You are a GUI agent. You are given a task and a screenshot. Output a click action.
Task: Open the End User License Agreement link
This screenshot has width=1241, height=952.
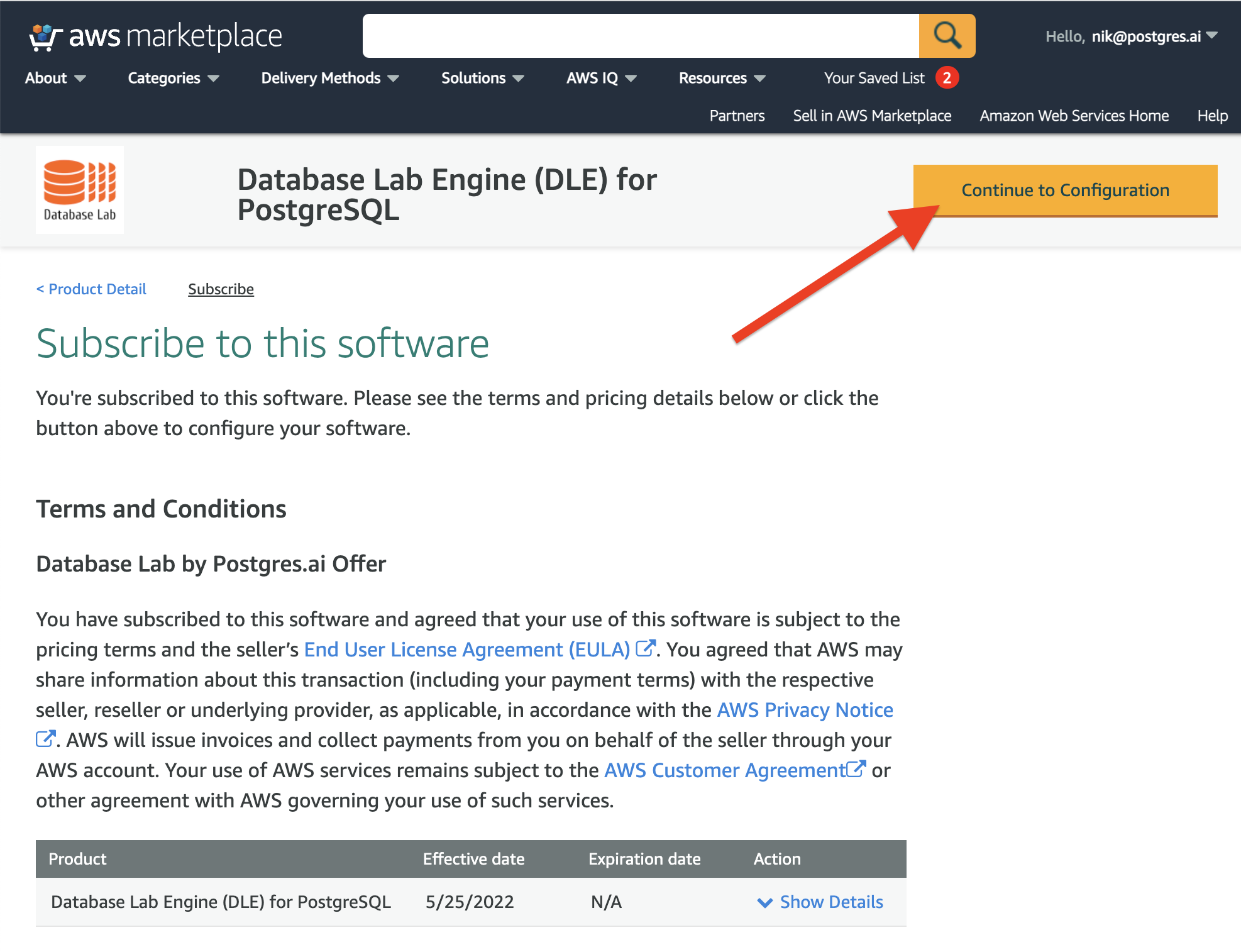coord(467,649)
